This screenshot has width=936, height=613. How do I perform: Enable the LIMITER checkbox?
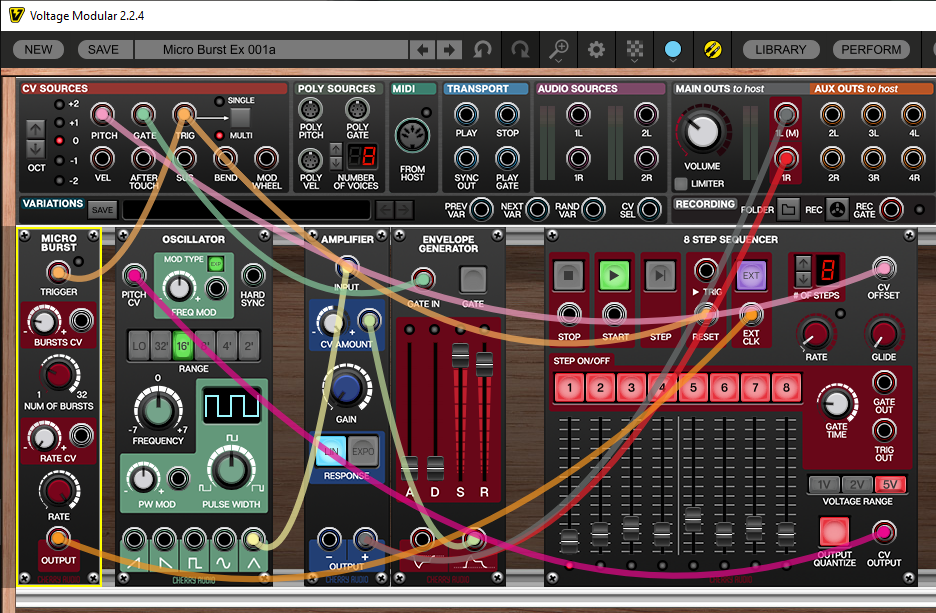pos(681,184)
